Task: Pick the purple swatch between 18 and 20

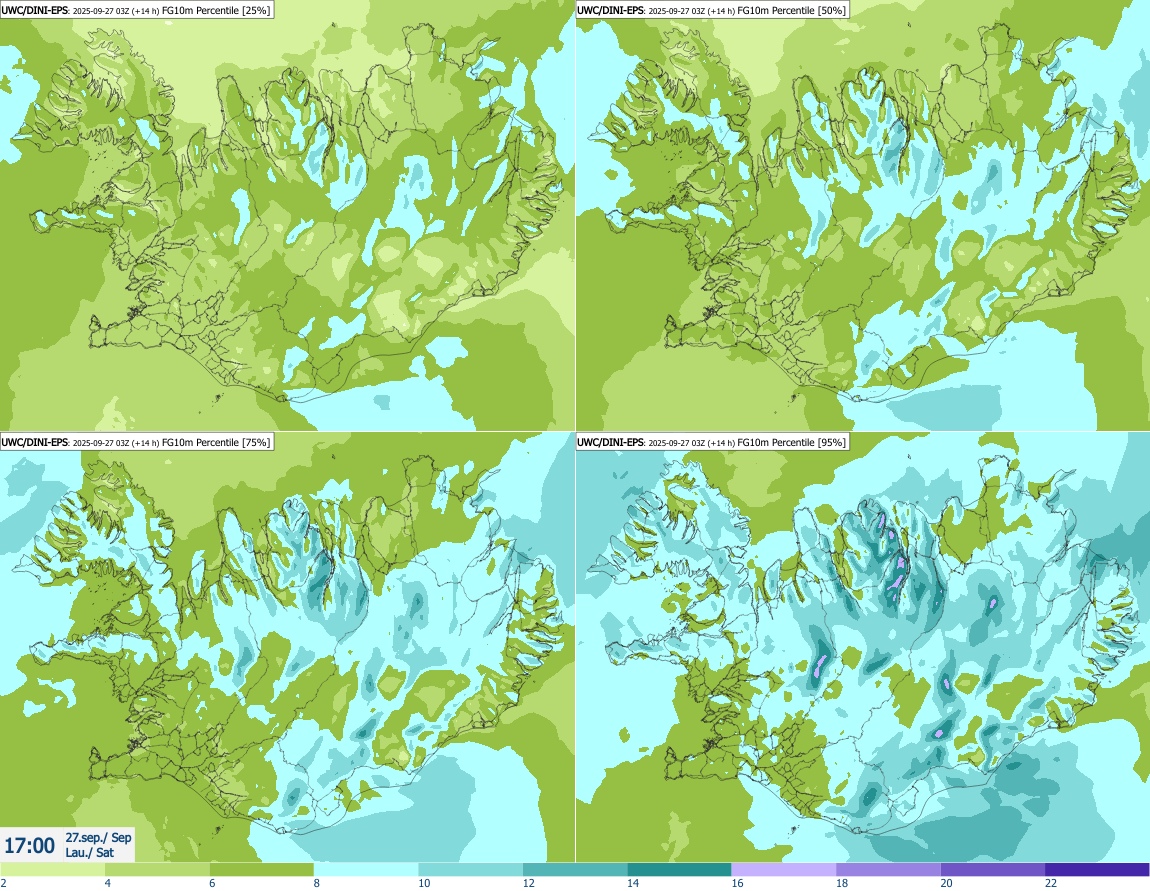Action: click(x=889, y=870)
